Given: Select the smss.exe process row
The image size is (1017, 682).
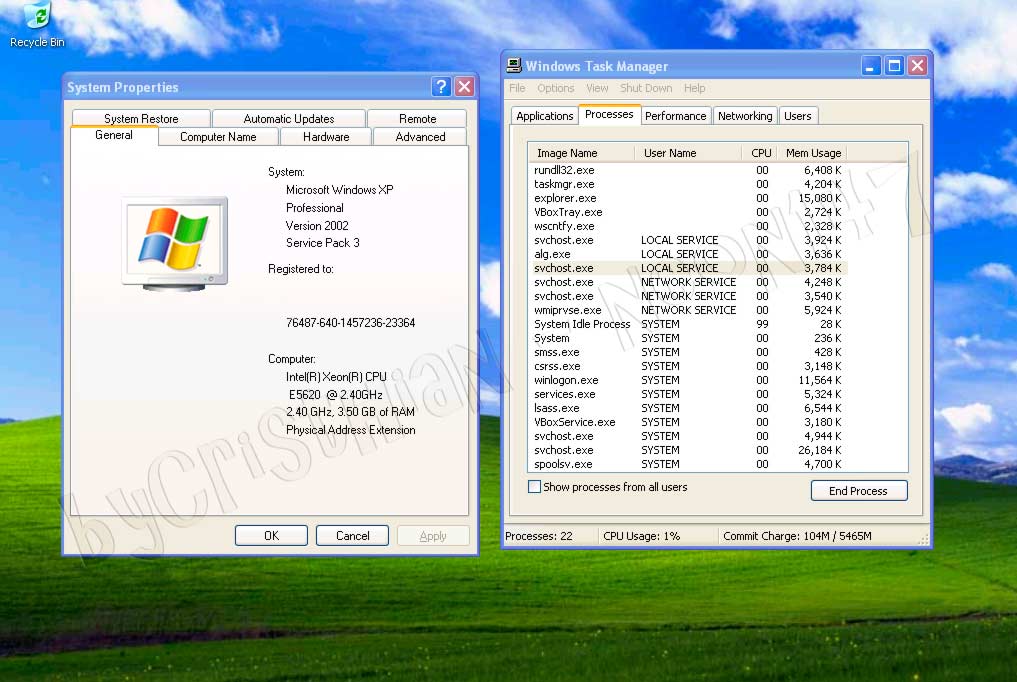Looking at the screenshot, I should [x=688, y=352].
